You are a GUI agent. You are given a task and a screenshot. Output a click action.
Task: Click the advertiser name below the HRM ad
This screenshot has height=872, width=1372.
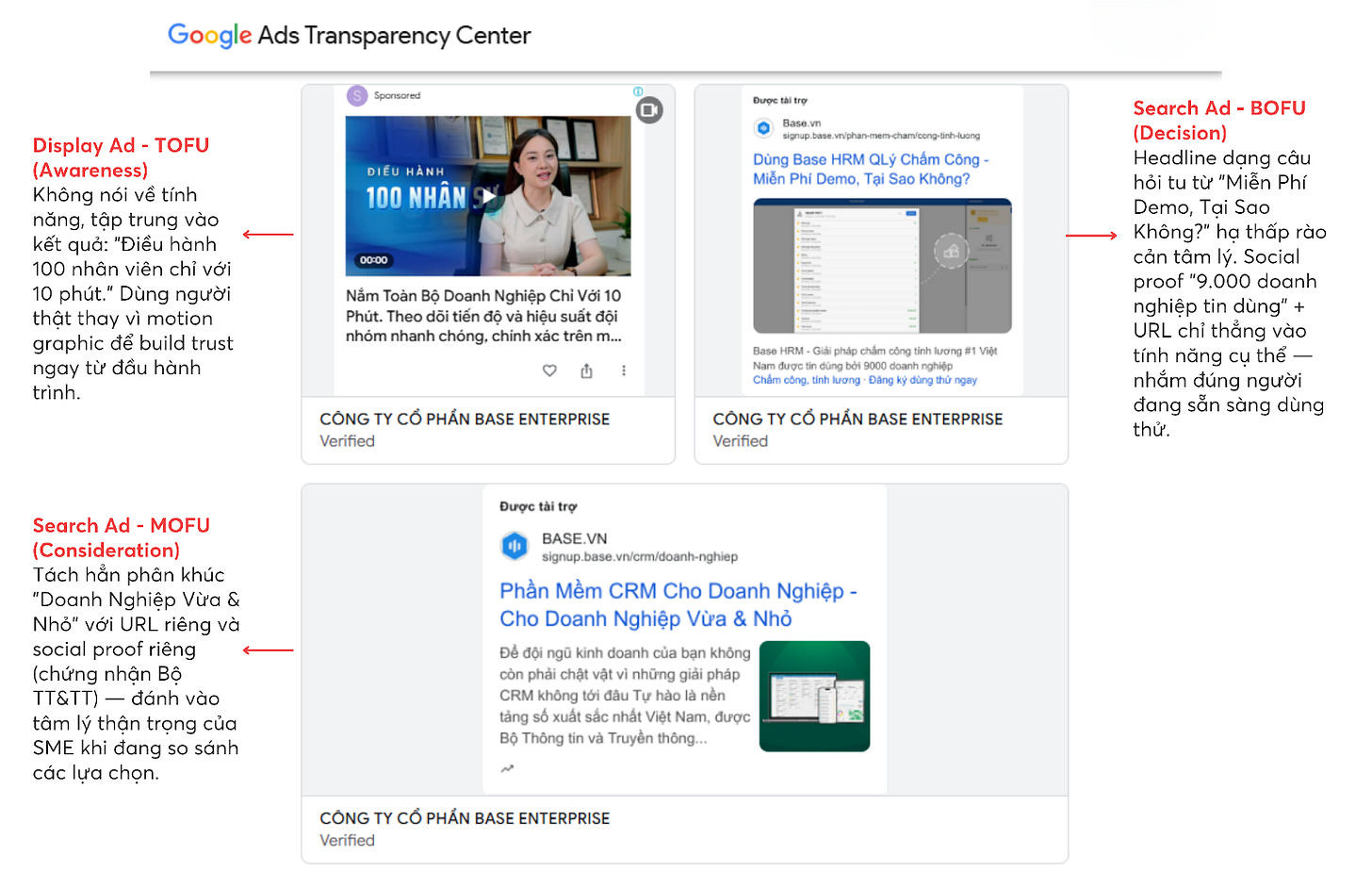(857, 419)
